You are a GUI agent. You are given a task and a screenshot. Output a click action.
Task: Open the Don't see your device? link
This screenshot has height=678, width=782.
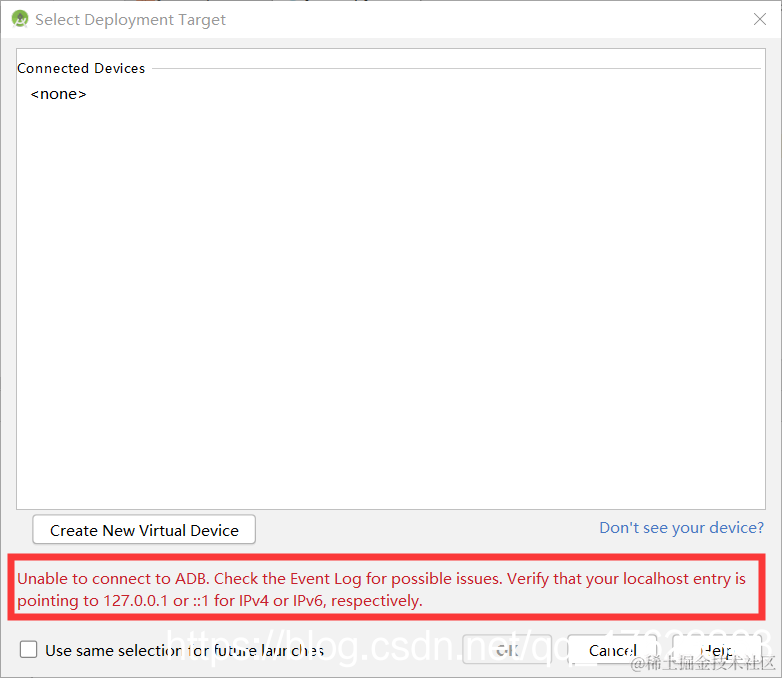click(681, 527)
